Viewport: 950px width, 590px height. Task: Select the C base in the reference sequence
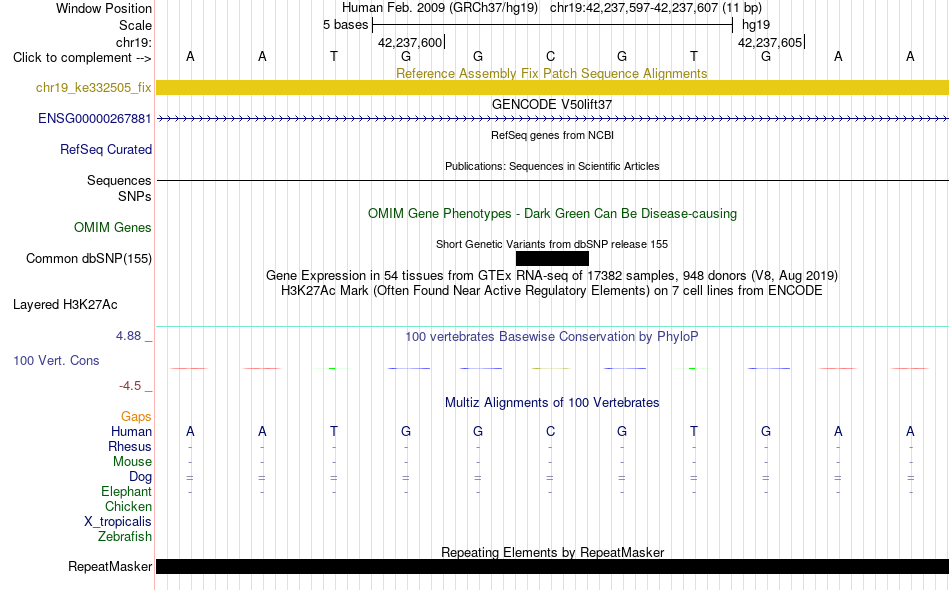pyautogui.click(x=550, y=56)
